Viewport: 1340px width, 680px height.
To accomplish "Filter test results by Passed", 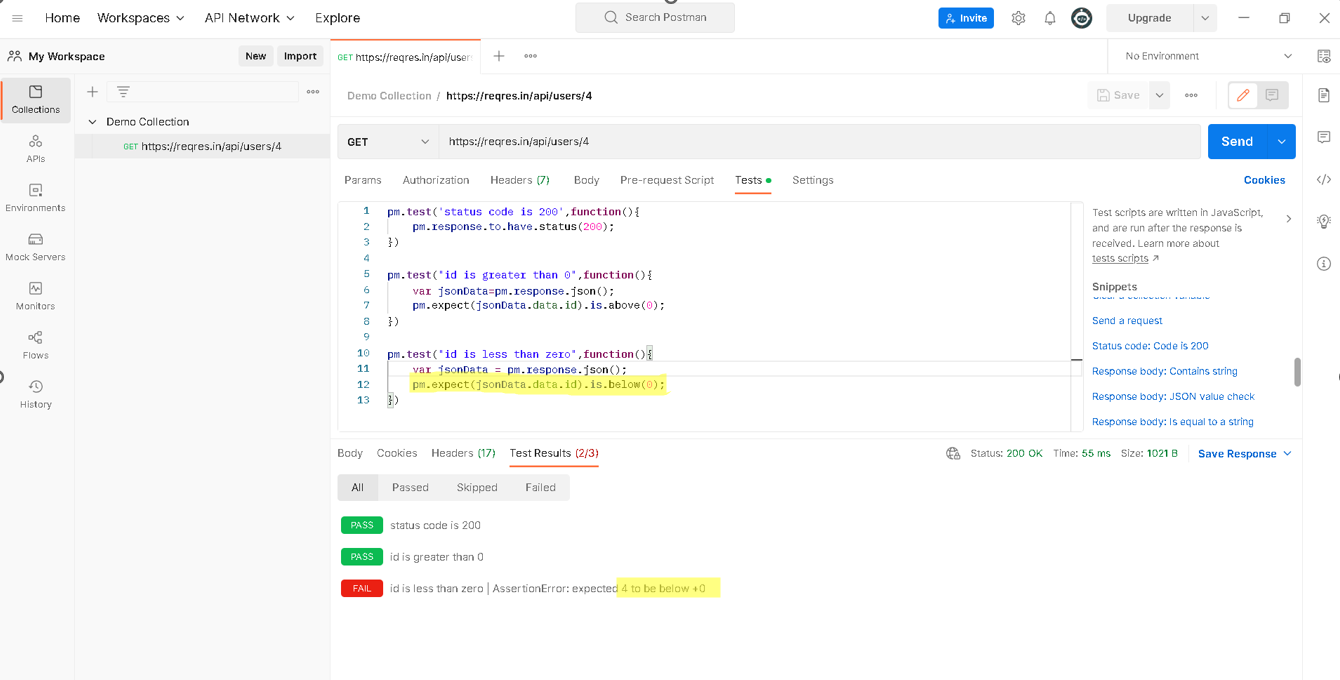I will pyautogui.click(x=410, y=488).
